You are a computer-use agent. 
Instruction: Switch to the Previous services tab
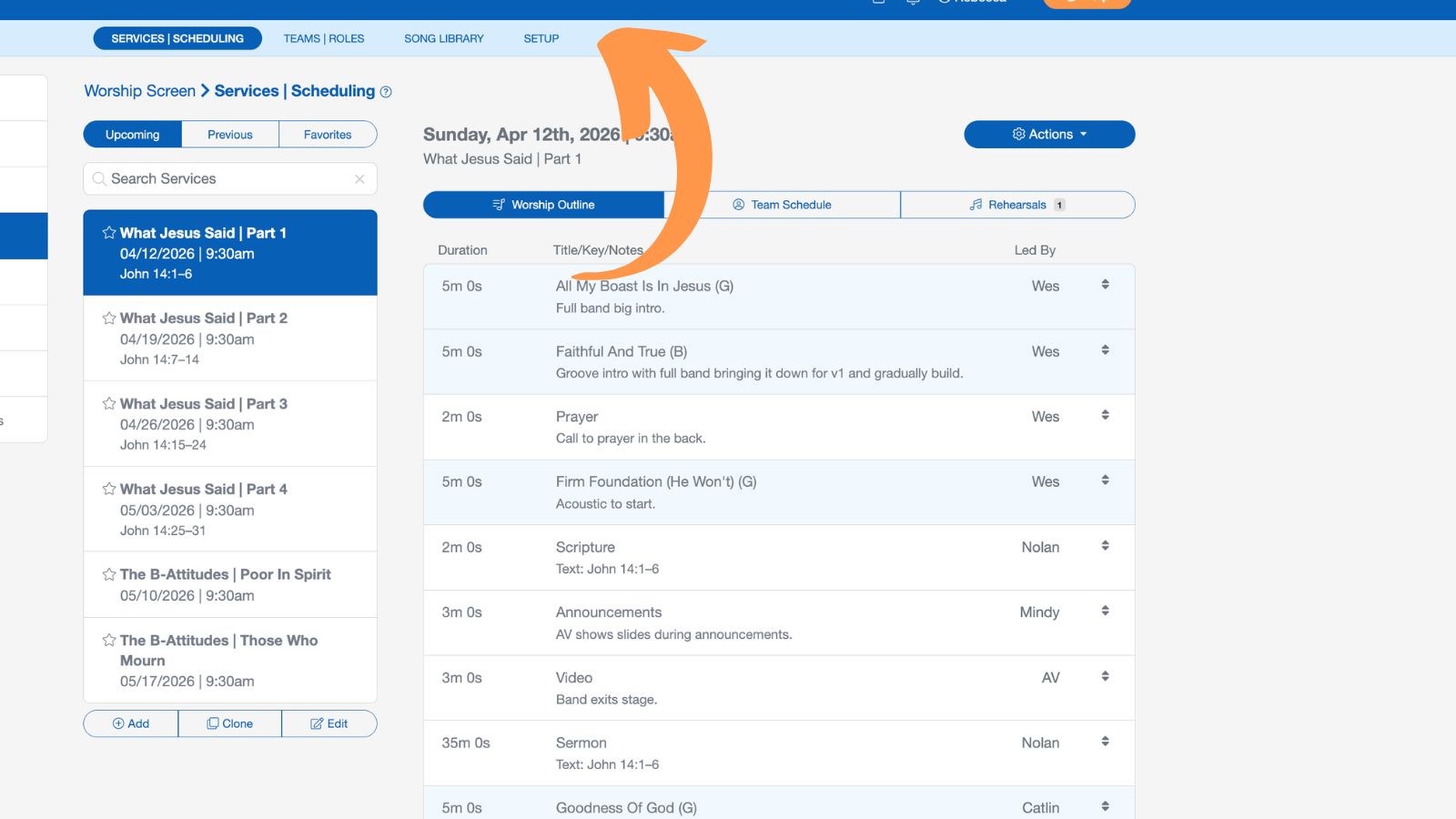[x=229, y=134]
